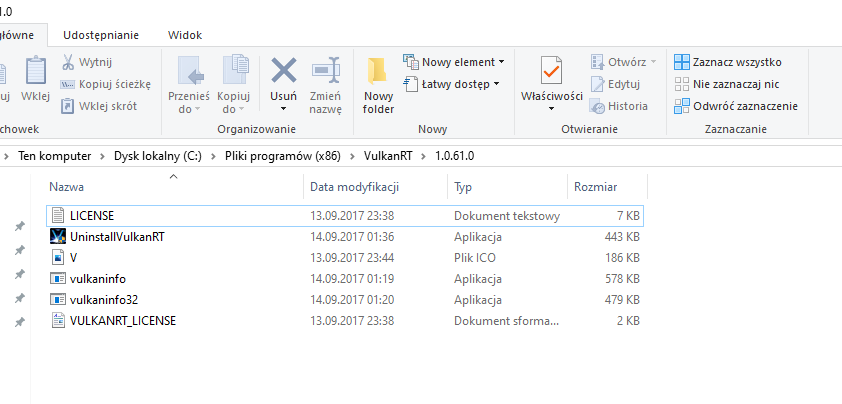Click the Usuń red X icon
This screenshot has height=404, width=842.
click(x=284, y=70)
